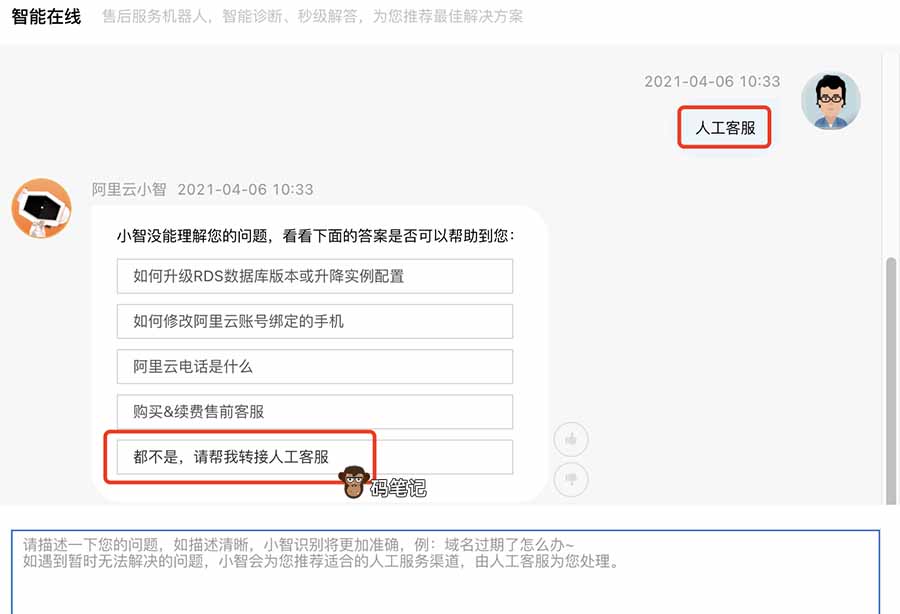900x614 pixels.
Task: Click the 码笔记 watermark text
Action: (x=398, y=488)
